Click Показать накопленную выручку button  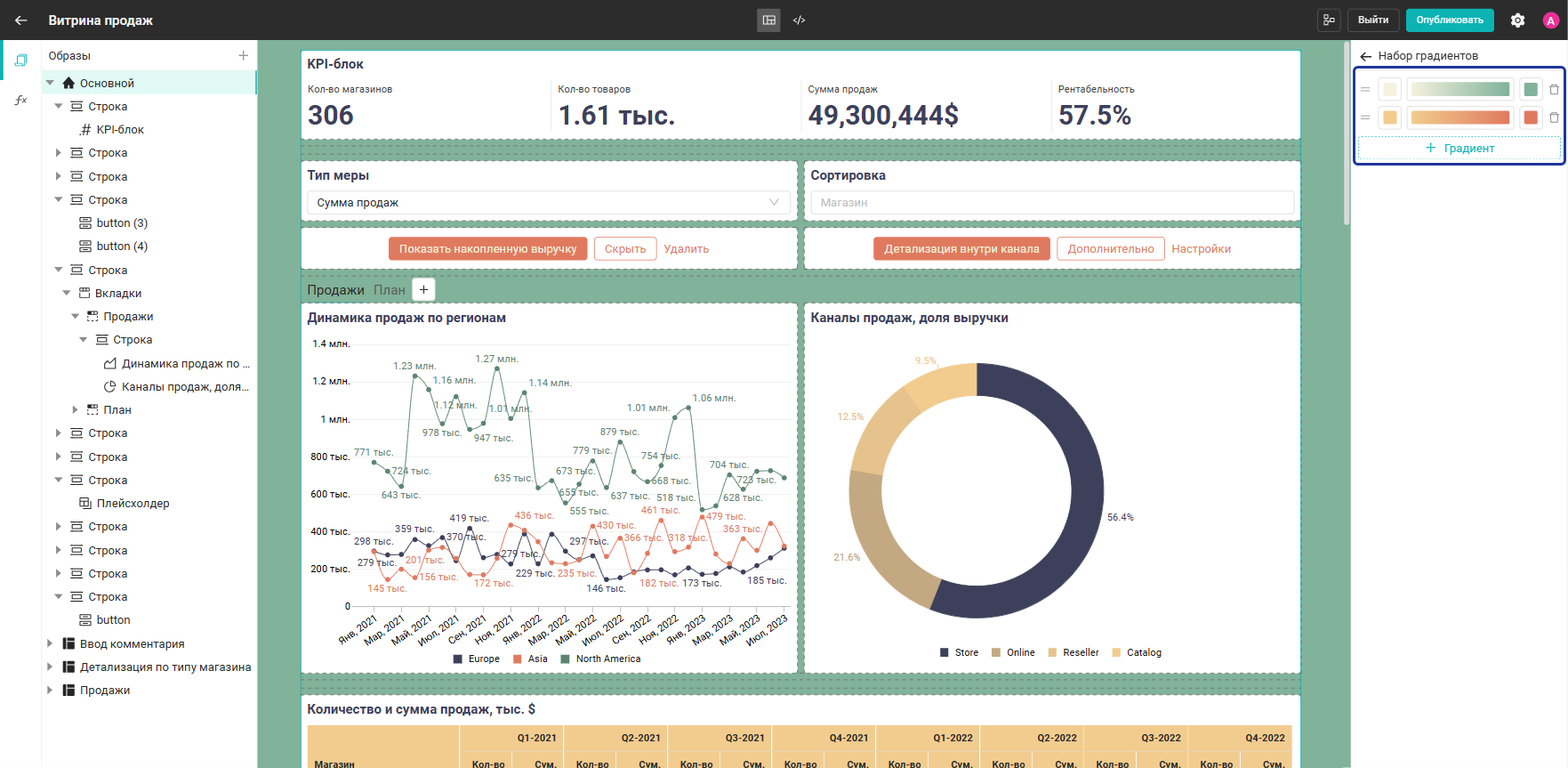click(487, 249)
